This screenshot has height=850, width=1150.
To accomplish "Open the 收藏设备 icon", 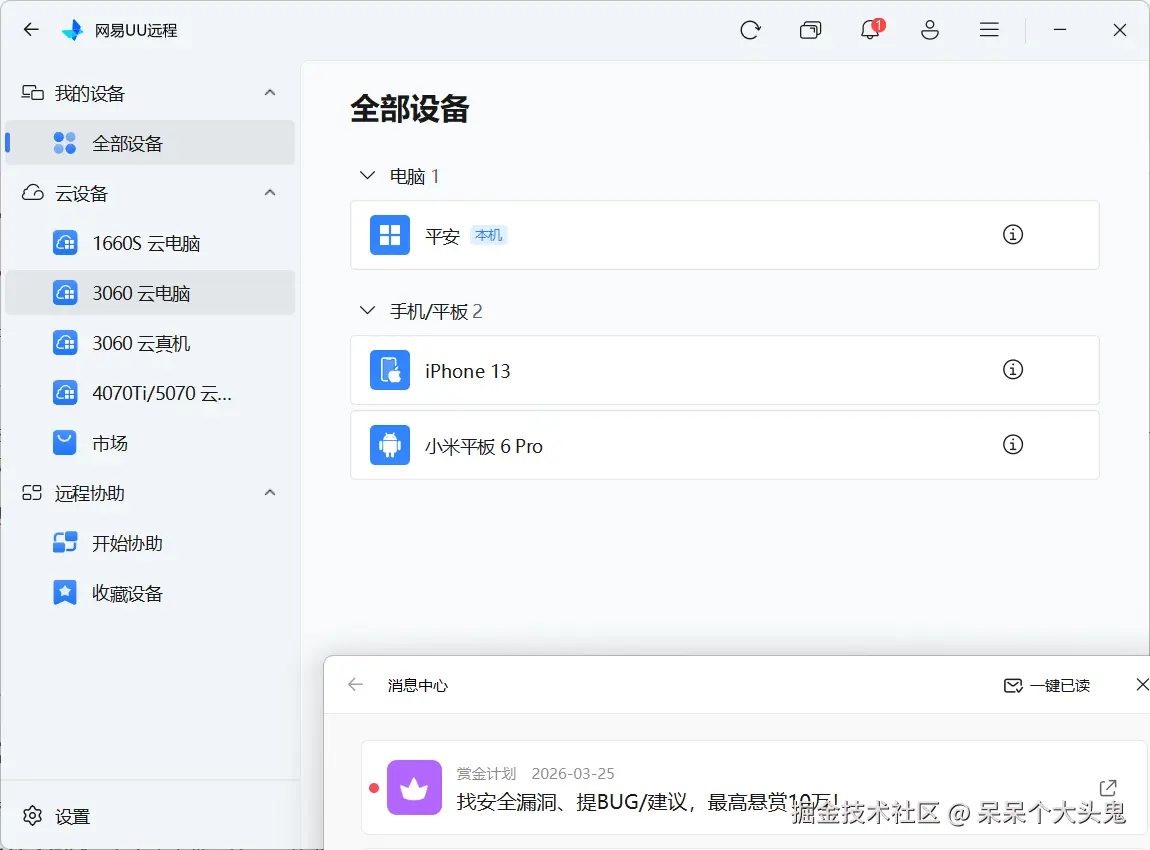I will [x=64, y=592].
